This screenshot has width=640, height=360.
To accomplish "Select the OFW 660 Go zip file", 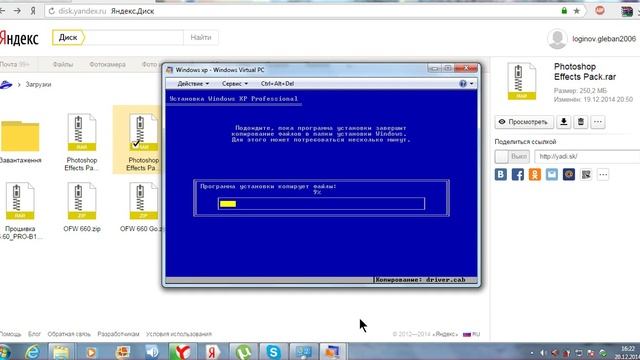I will [141, 207].
